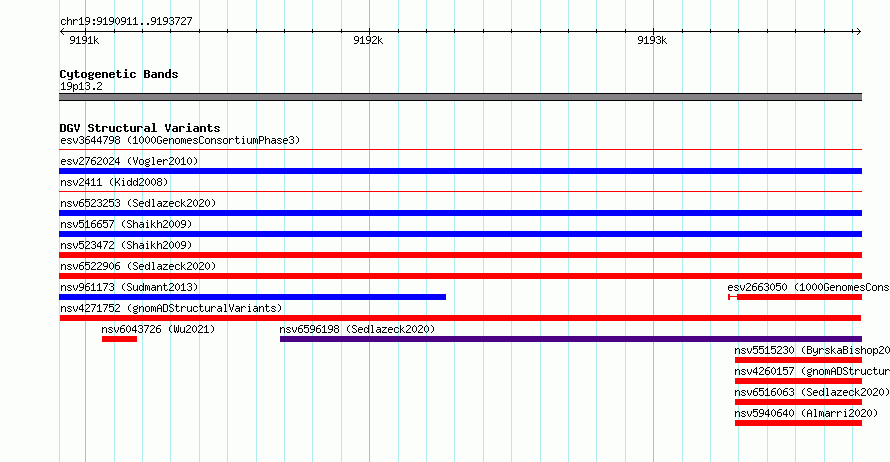Select the esv2762024 (Vogler2010) variant label

[129, 161]
